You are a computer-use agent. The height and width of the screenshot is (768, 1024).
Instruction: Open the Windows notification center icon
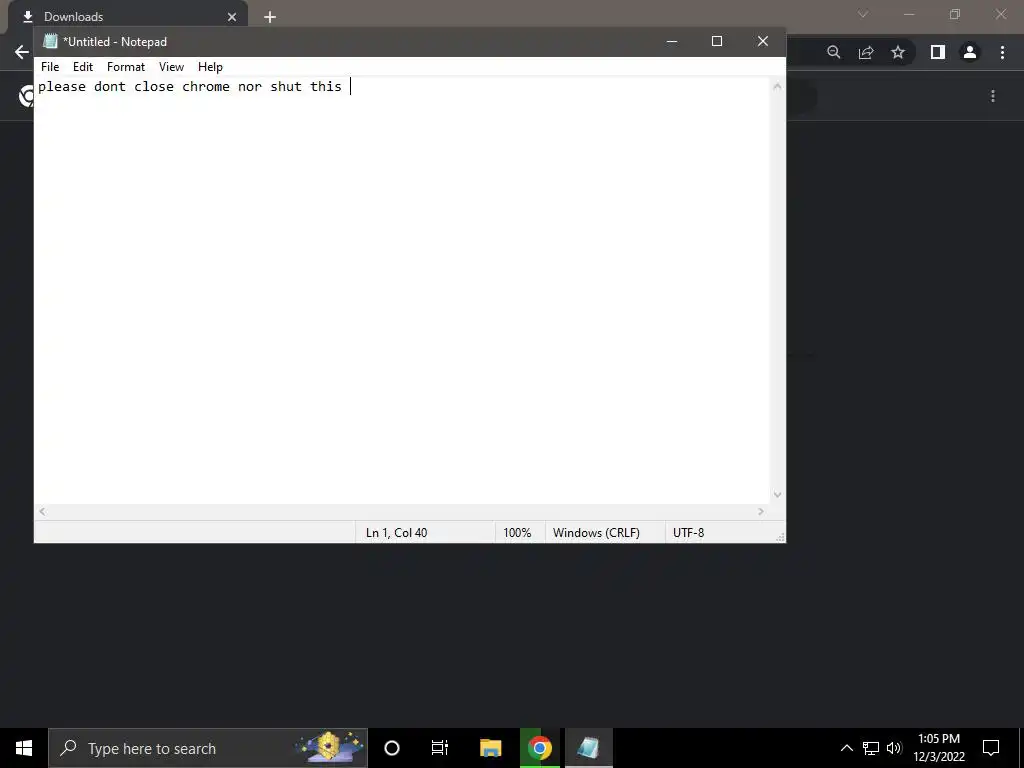pyautogui.click(x=991, y=748)
